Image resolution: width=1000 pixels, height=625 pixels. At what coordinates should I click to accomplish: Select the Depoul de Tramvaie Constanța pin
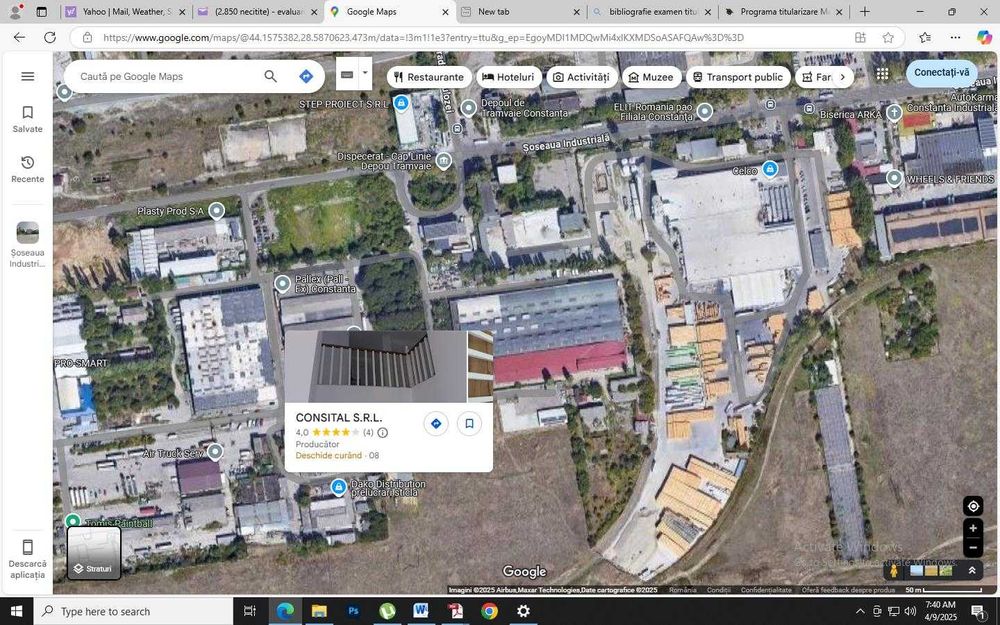tap(469, 108)
